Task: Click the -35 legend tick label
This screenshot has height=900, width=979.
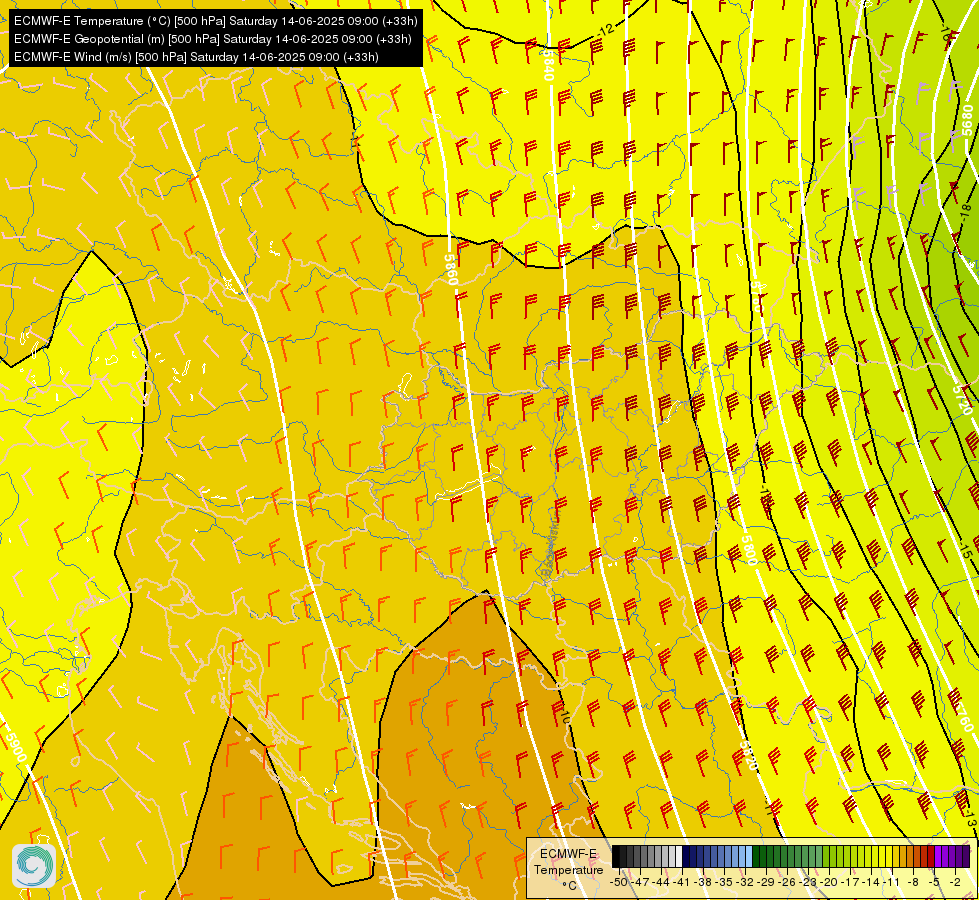Action: (724, 883)
